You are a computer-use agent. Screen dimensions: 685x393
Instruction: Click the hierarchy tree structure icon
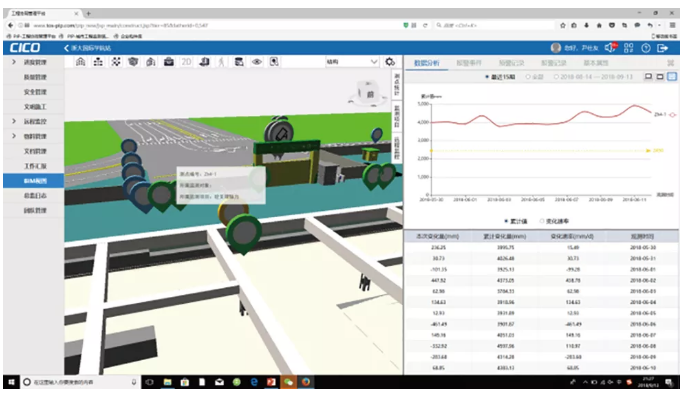click(x=98, y=62)
